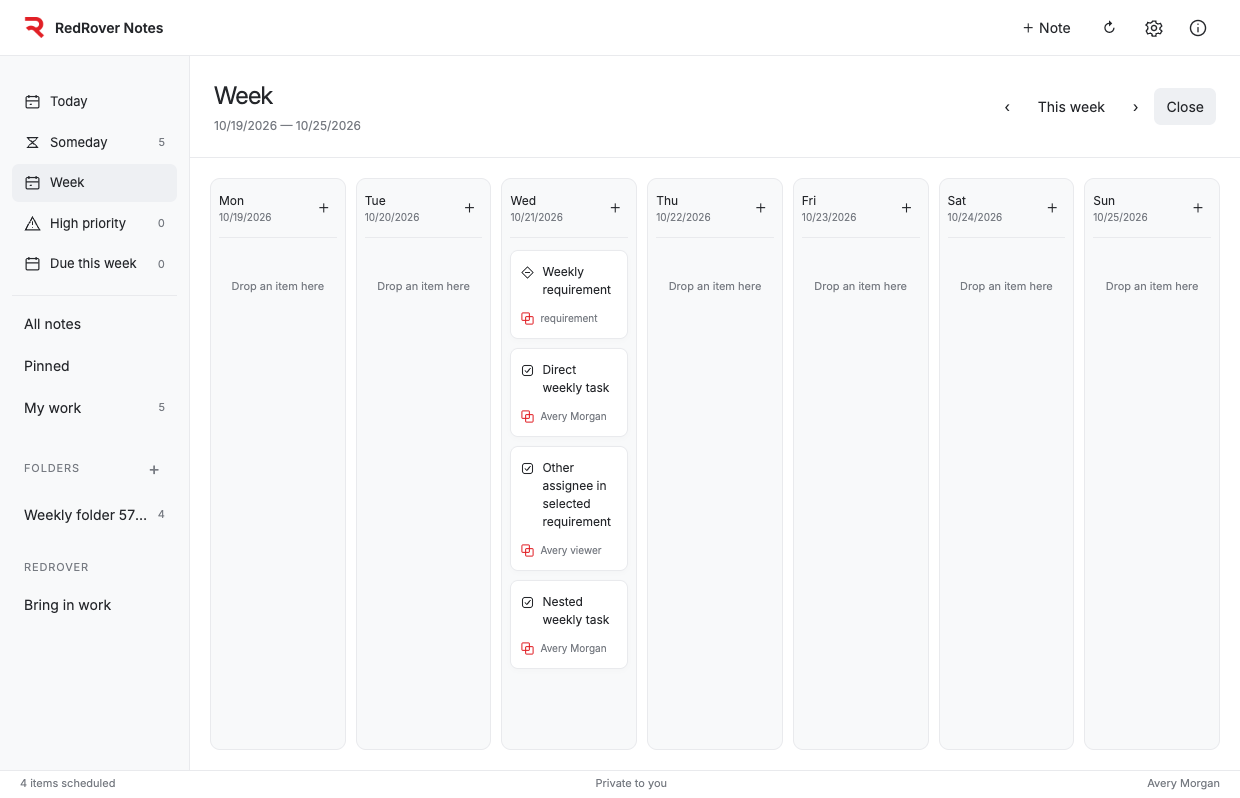The height and width of the screenshot is (798, 1240).
Task: Open the Someday list in sidebar
Action: [x=94, y=142]
